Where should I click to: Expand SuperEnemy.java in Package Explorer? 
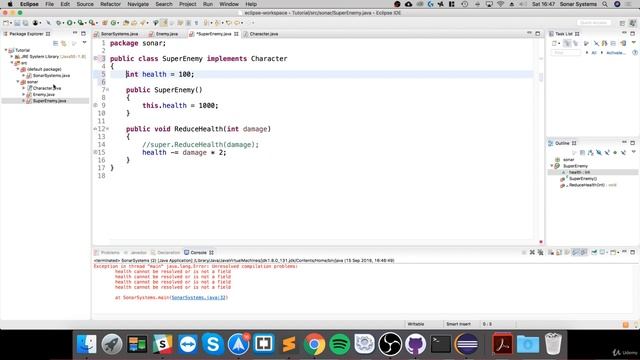tap(23, 100)
